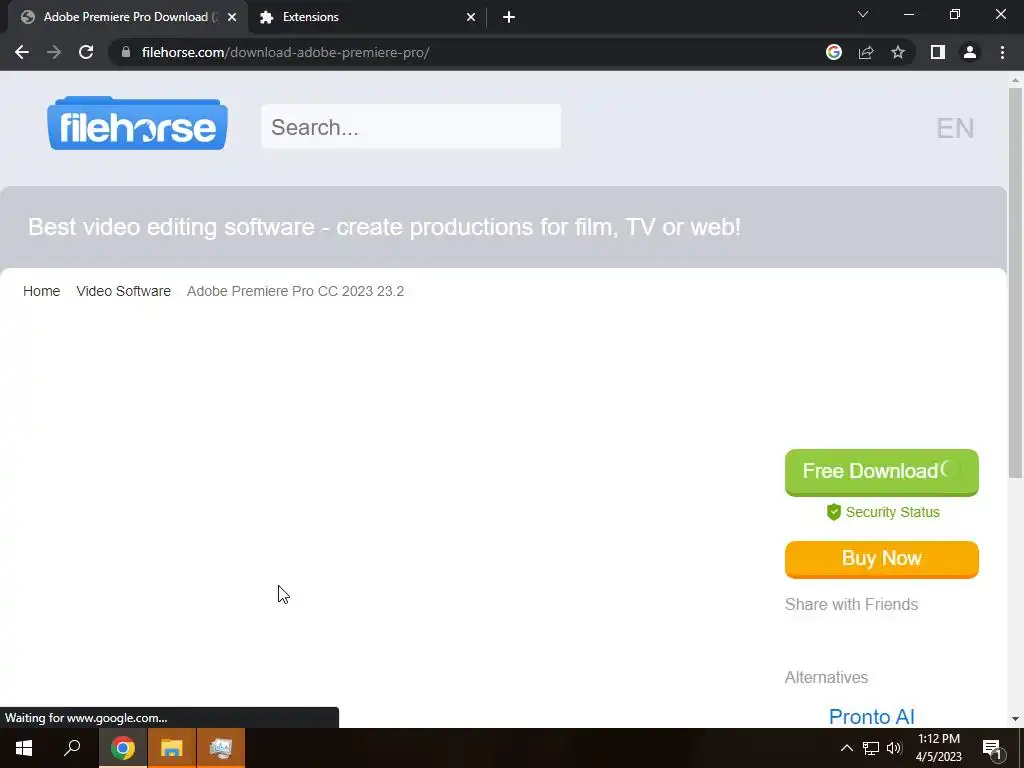Click the browser forward arrow
1024x768 pixels.
pos(54,52)
